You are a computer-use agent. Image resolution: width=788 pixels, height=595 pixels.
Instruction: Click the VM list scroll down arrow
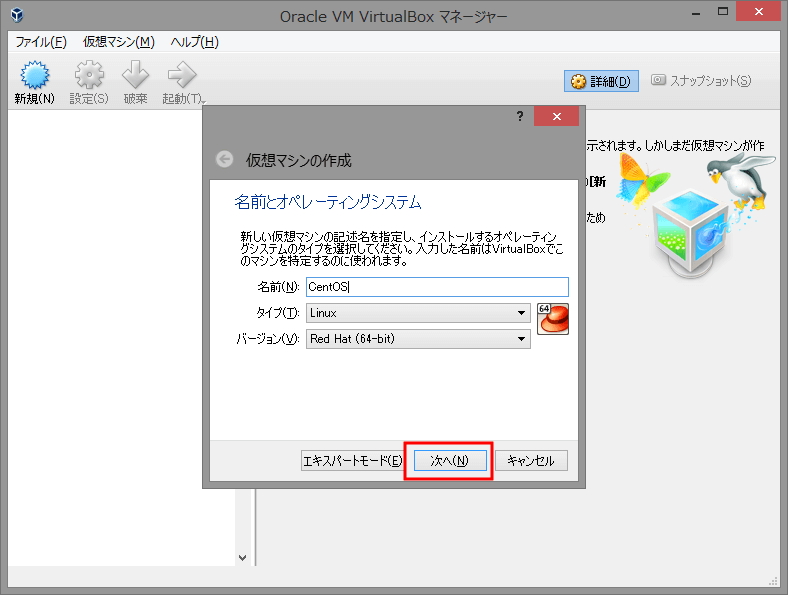pos(242,557)
